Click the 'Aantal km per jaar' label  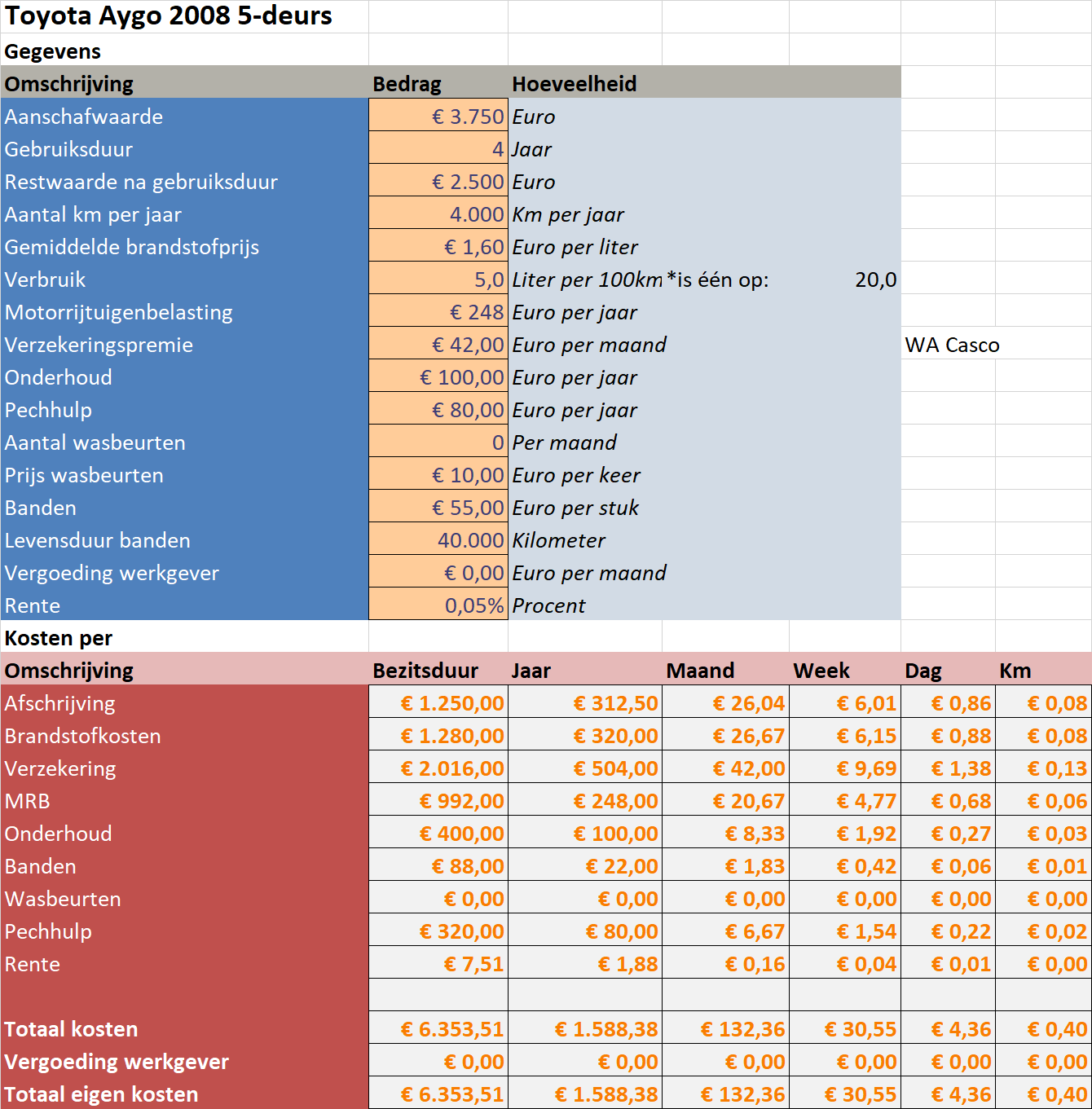coord(184,213)
